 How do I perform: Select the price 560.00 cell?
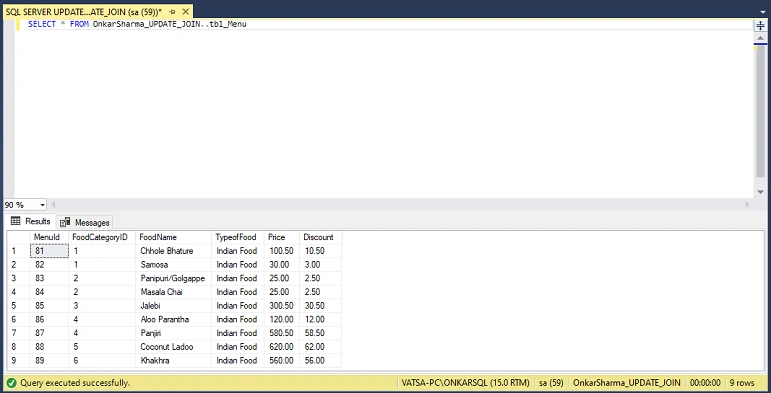[282, 361]
